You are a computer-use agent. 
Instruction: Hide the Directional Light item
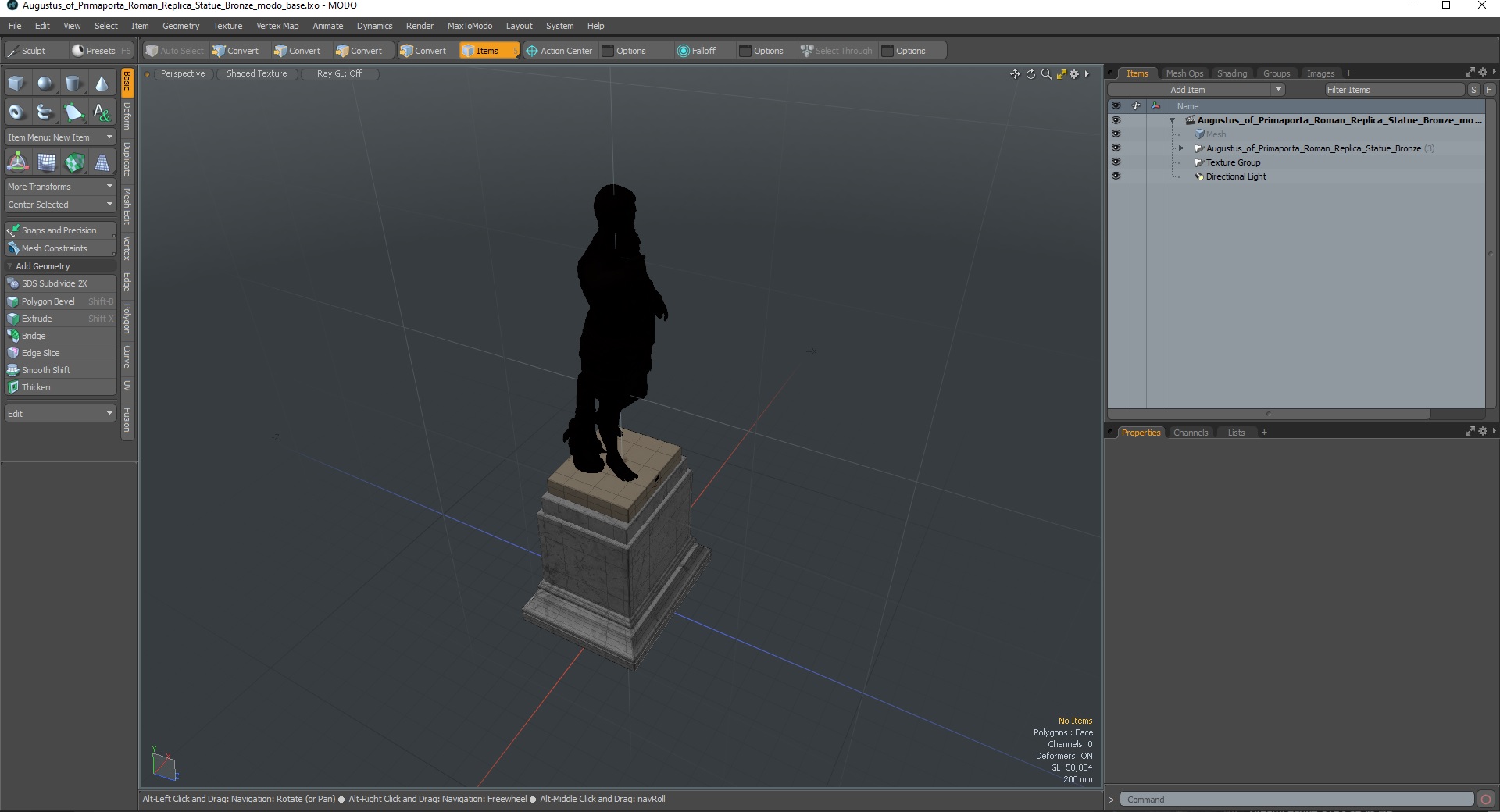(x=1116, y=176)
